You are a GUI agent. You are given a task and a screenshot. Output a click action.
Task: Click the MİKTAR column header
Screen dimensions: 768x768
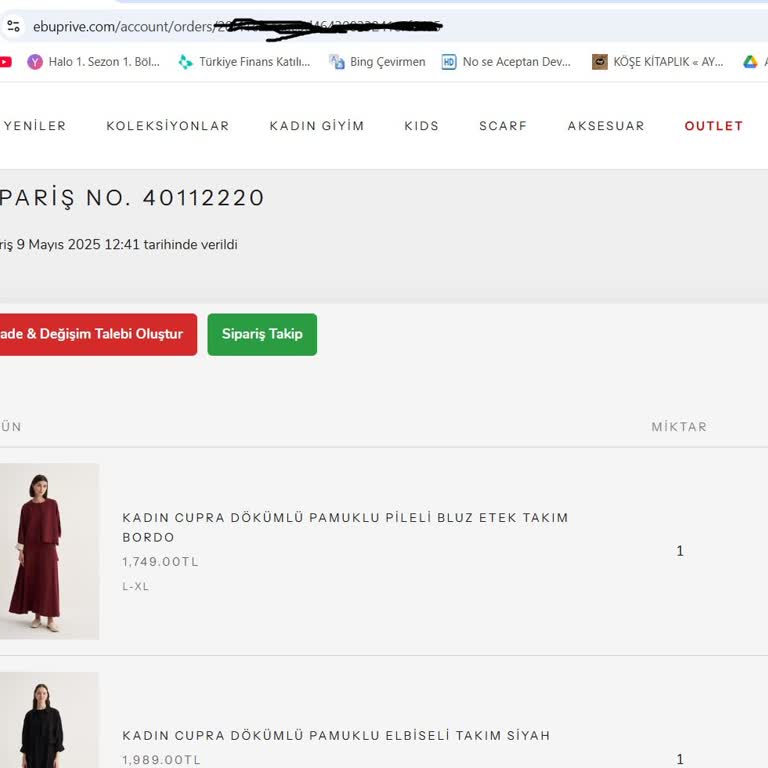point(679,427)
